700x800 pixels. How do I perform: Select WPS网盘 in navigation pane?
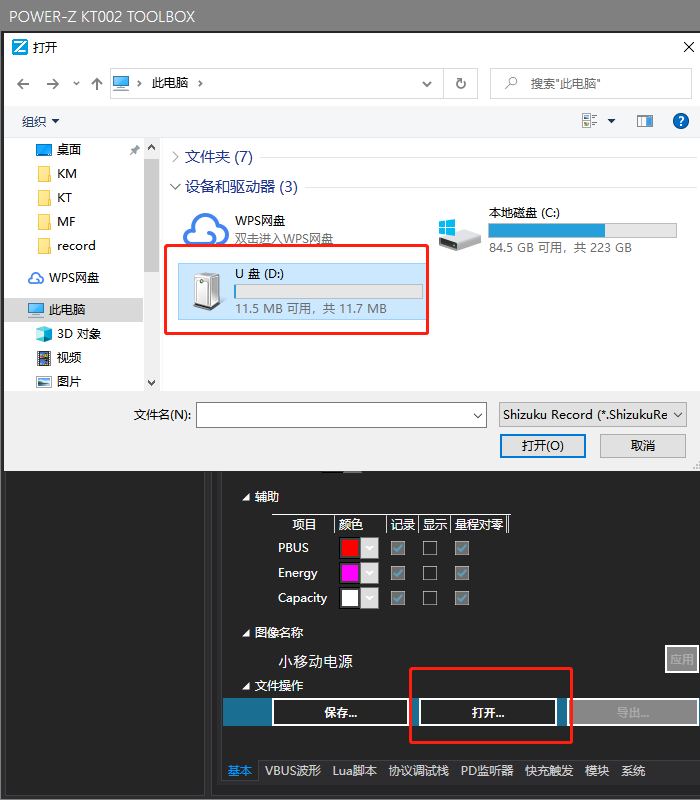73,278
